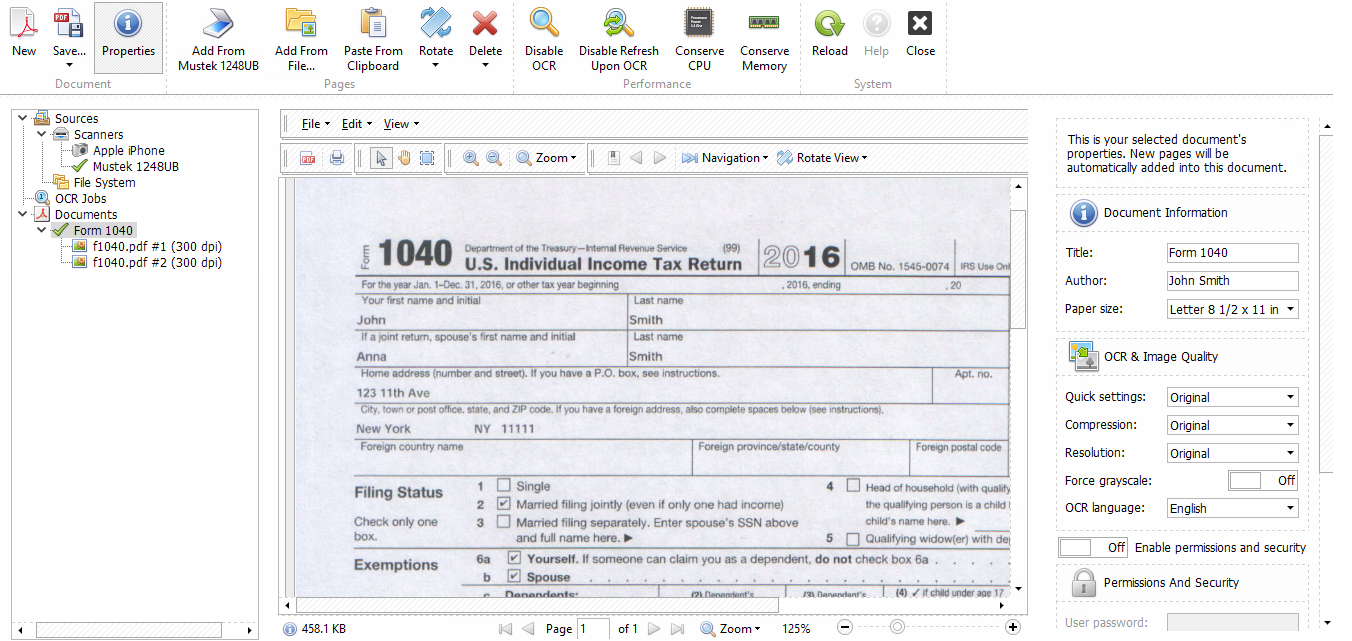Open the Save dropdown arrow
This screenshot has height=641, width=1352.
pyautogui.click(x=69, y=65)
